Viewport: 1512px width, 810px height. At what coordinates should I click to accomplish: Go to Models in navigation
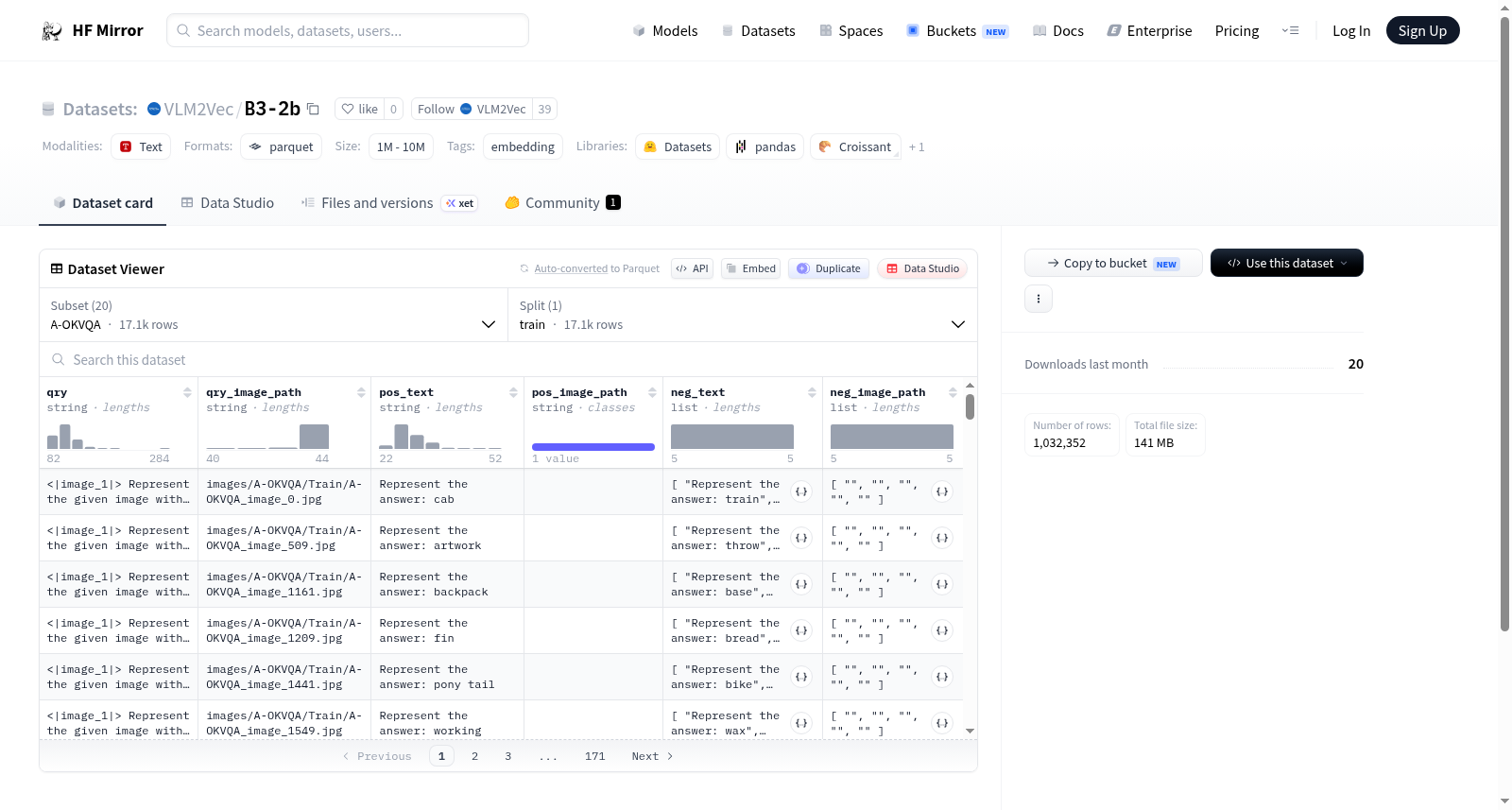point(665,30)
